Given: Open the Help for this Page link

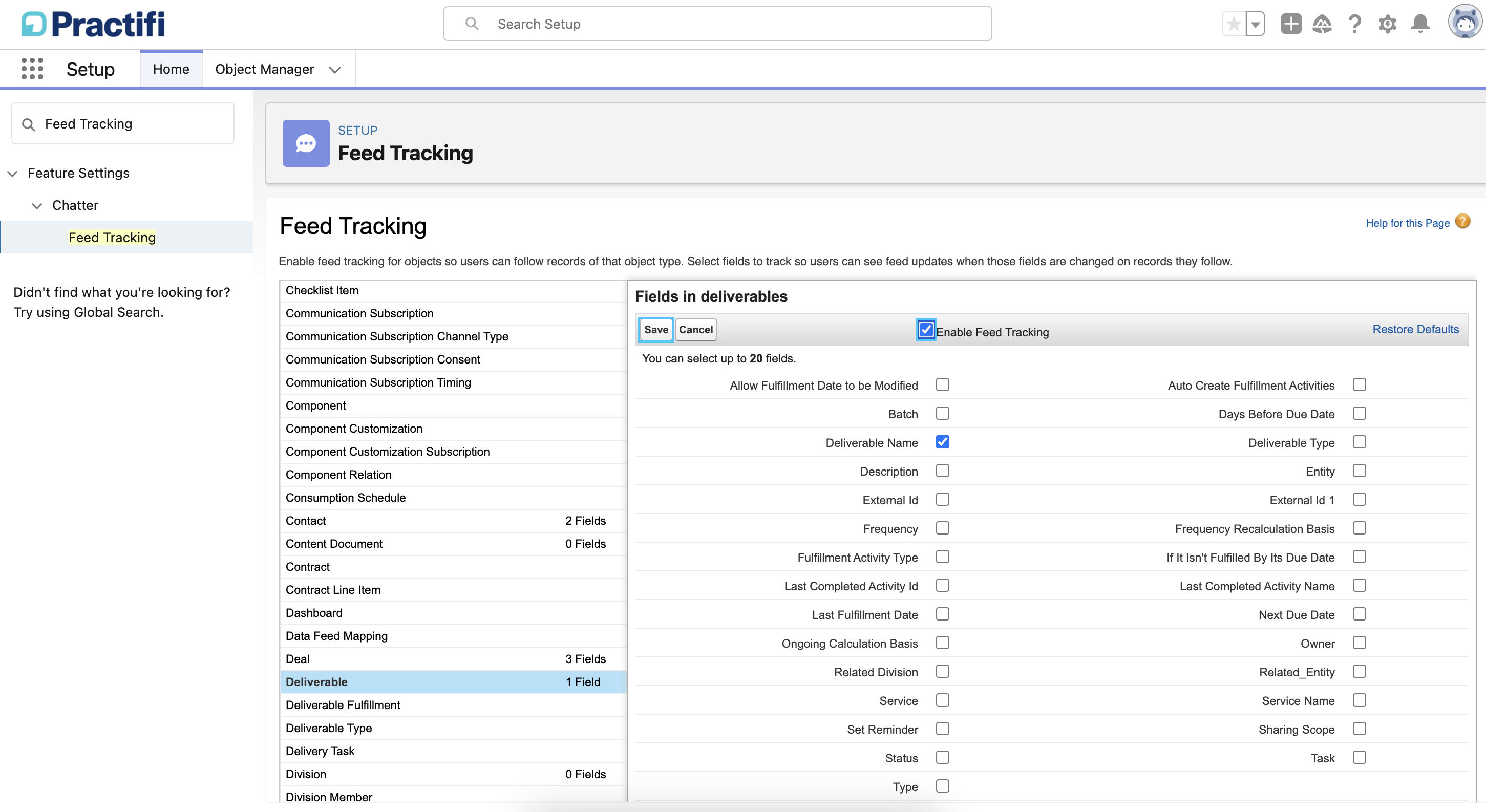Looking at the screenshot, I should [x=1407, y=223].
